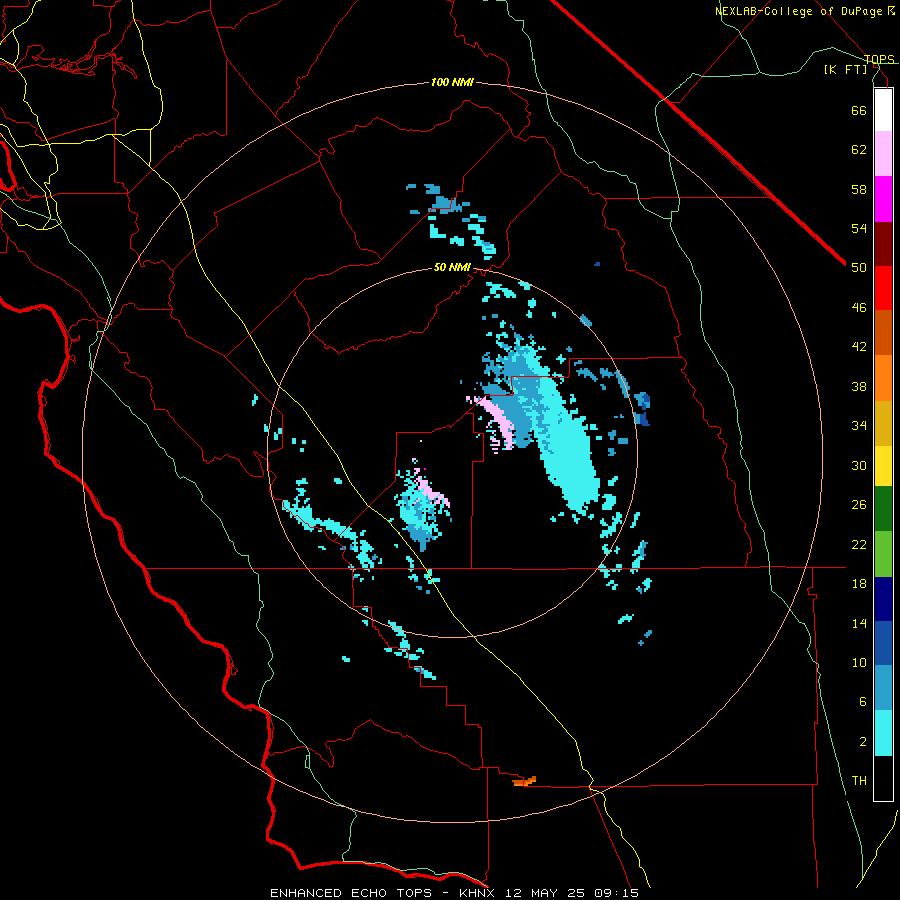Click the yellow 30 kft legend swatch
The image size is (900, 900).
(x=883, y=466)
